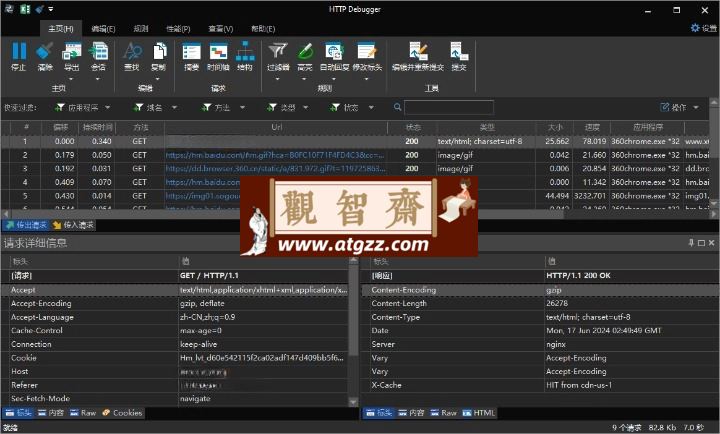Expand the Session (会话) dropdown arrow
Image resolution: width=720 pixels, height=434 pixels.
[x=98, y=79]
